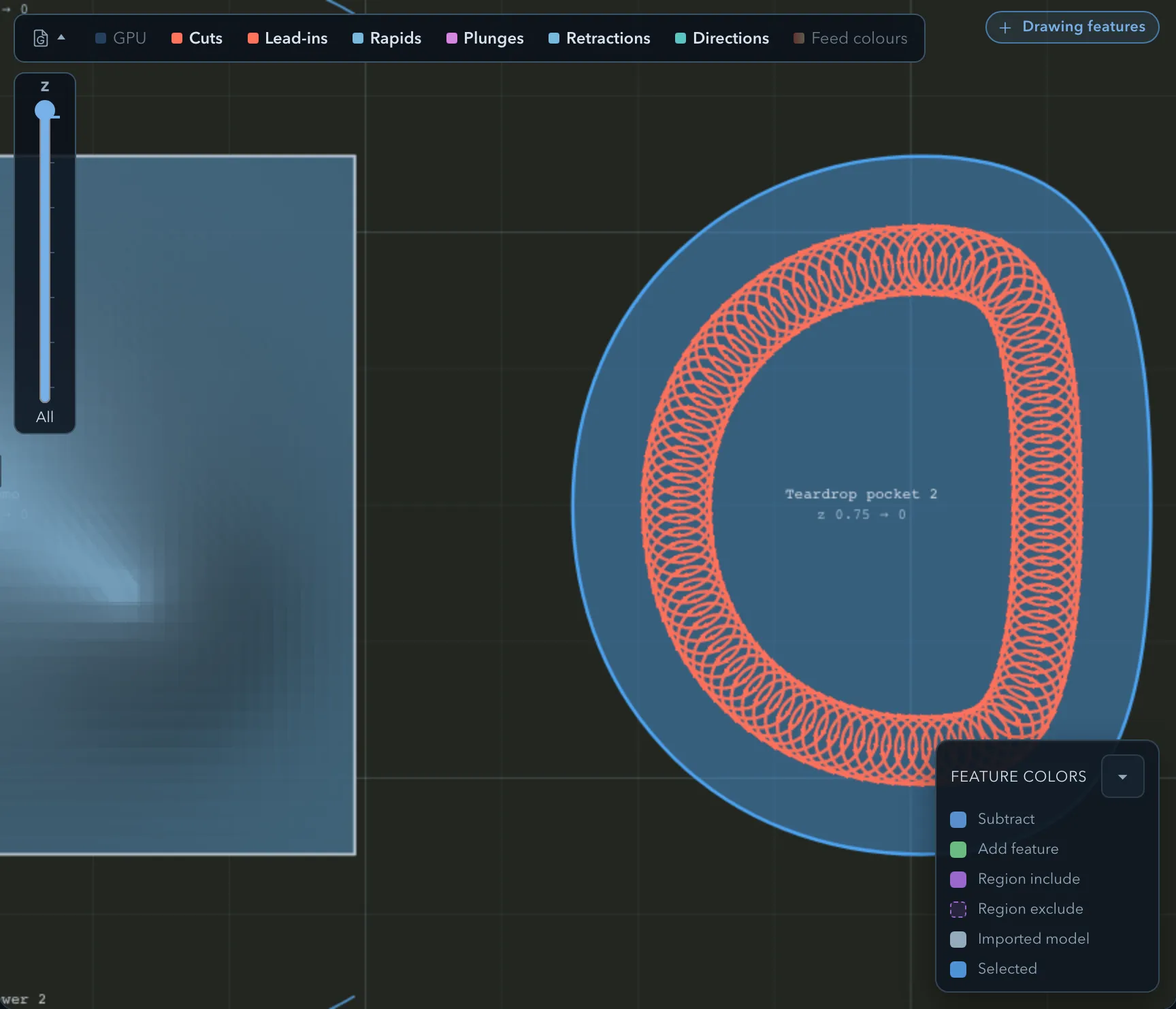Toggle Directions visibility
This screenshot has width=1176, height=1009.
click(721, 38)
